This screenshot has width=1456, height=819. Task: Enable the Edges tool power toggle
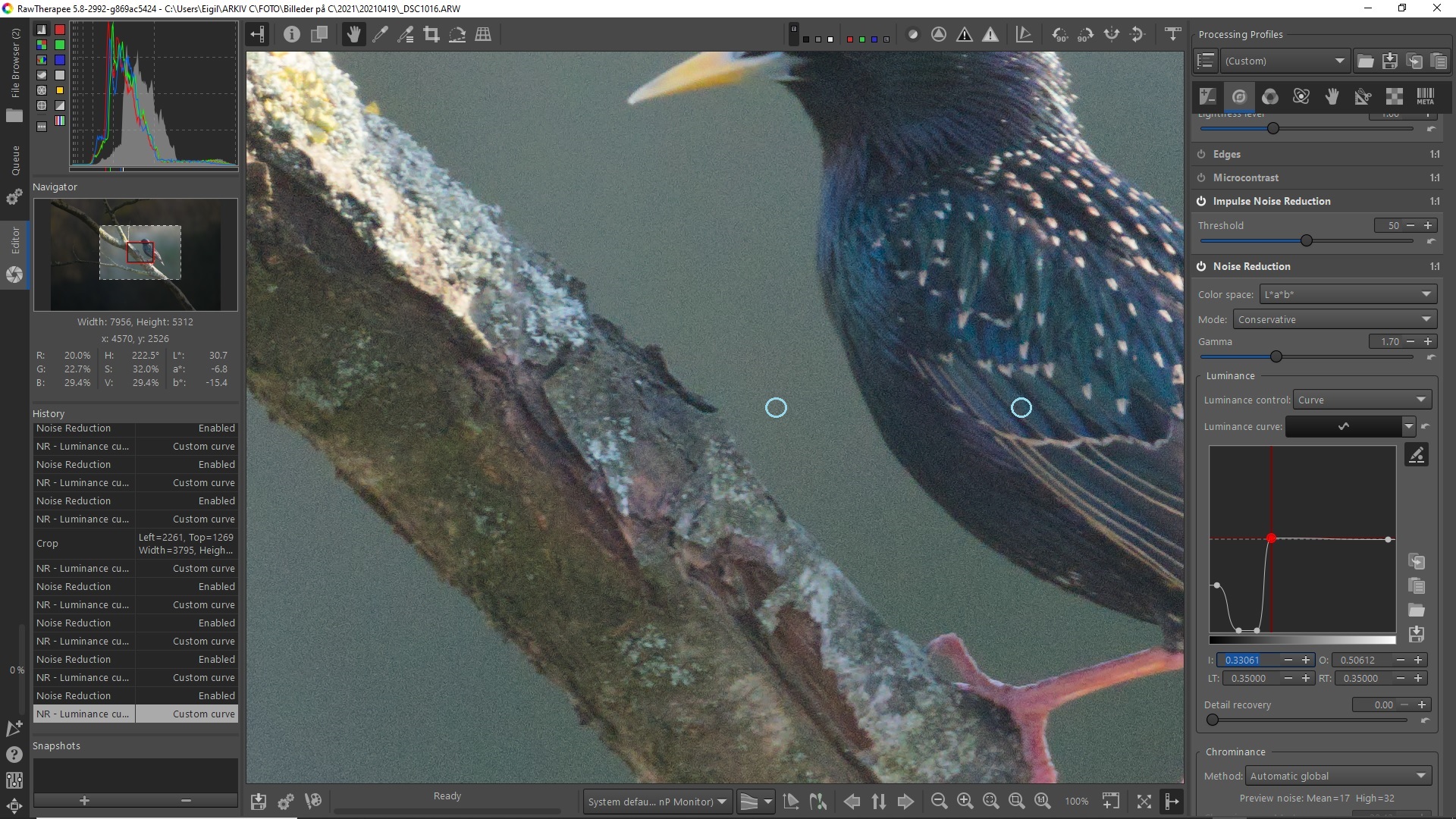(x=1201, y=155)
